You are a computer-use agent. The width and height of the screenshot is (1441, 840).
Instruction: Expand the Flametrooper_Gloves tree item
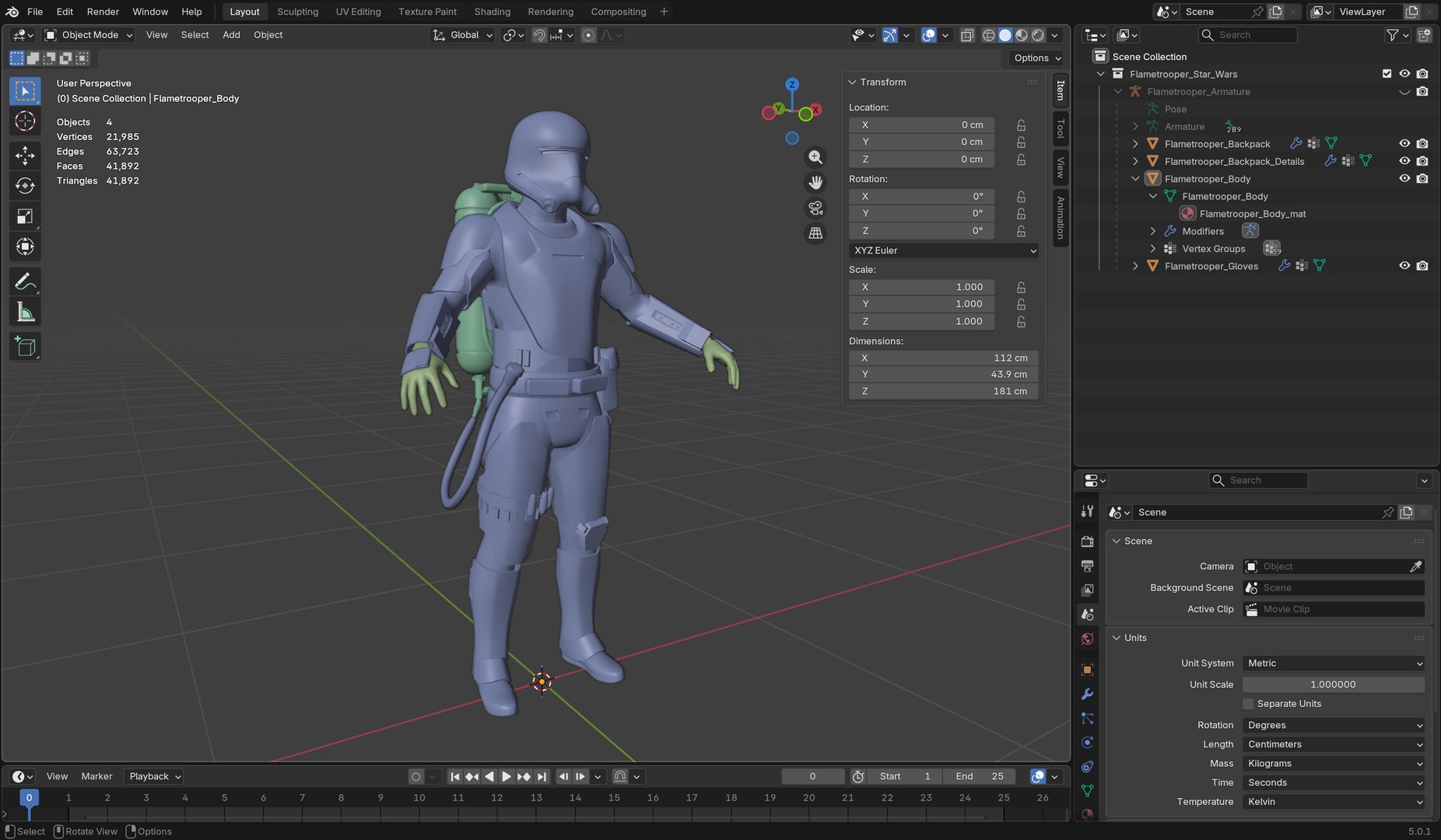tap(1135, 266)
